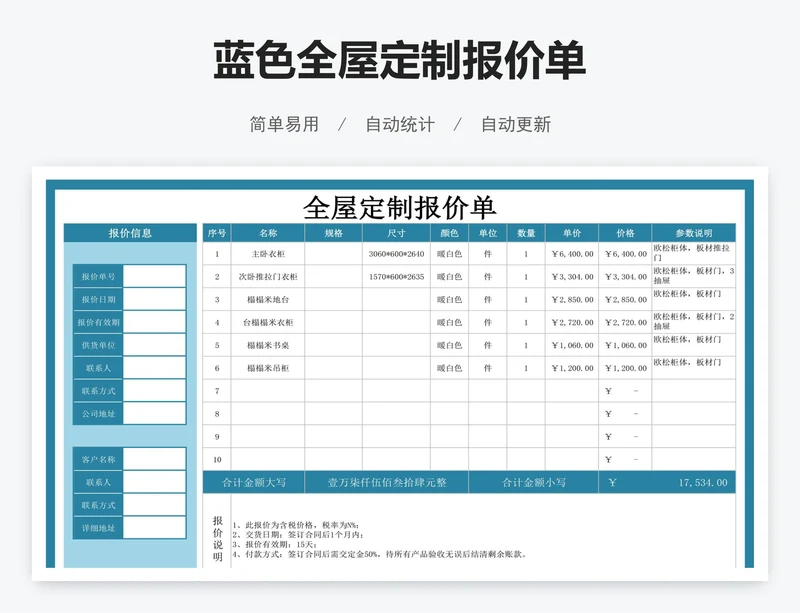This screenshot has width=800, height=613.
Task: Select the 数量 column header
Action: pyautogui.click(x=526, y=233)
